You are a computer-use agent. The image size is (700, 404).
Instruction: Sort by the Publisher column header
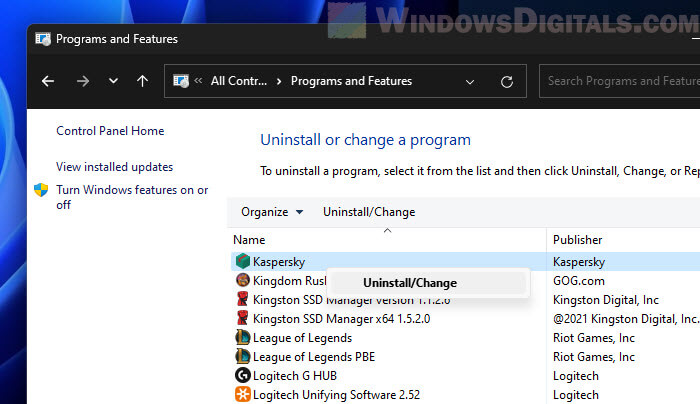pyautogui.click(x=578, y=240)
